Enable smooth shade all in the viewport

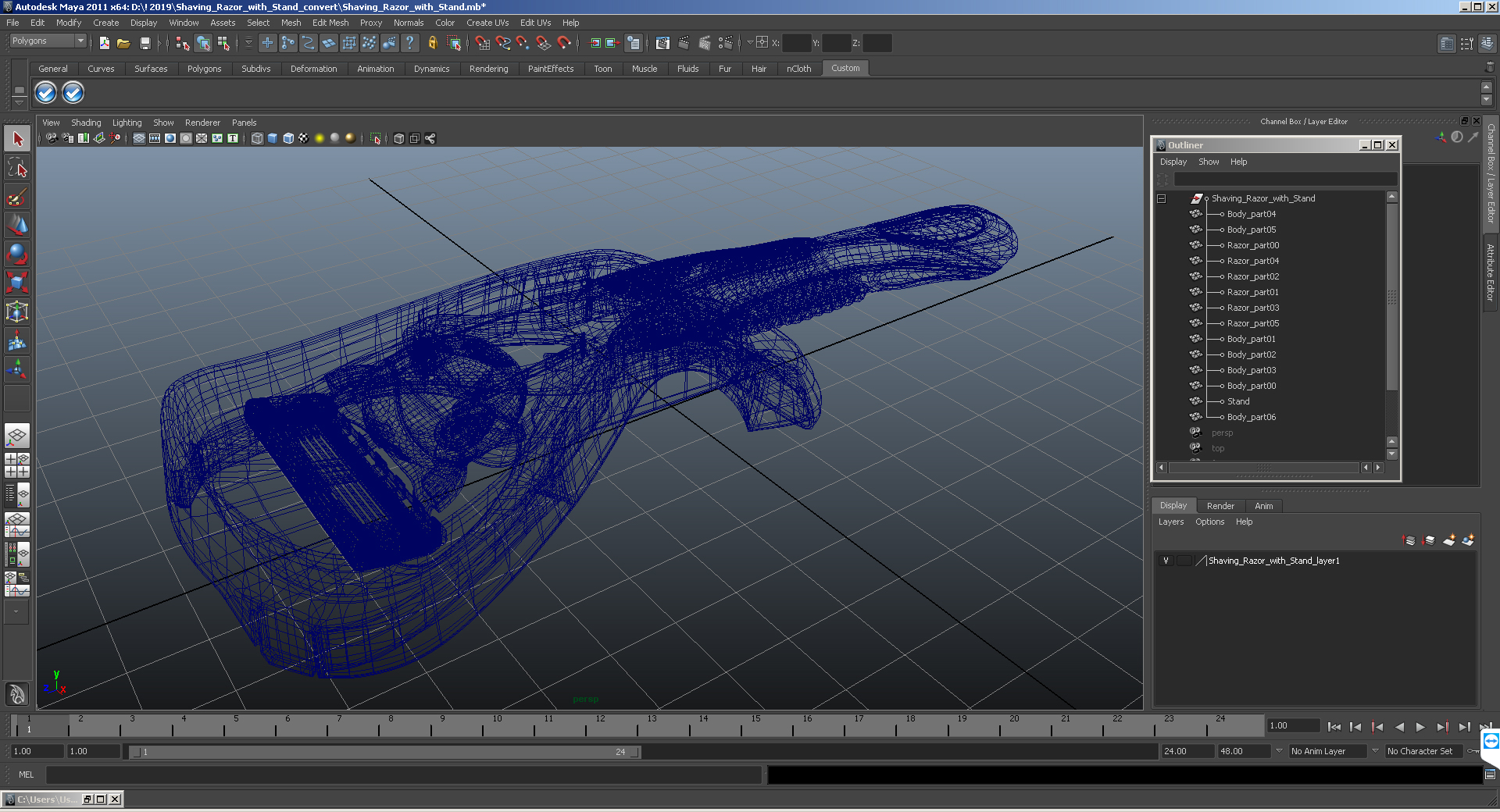tap(273, 138)
